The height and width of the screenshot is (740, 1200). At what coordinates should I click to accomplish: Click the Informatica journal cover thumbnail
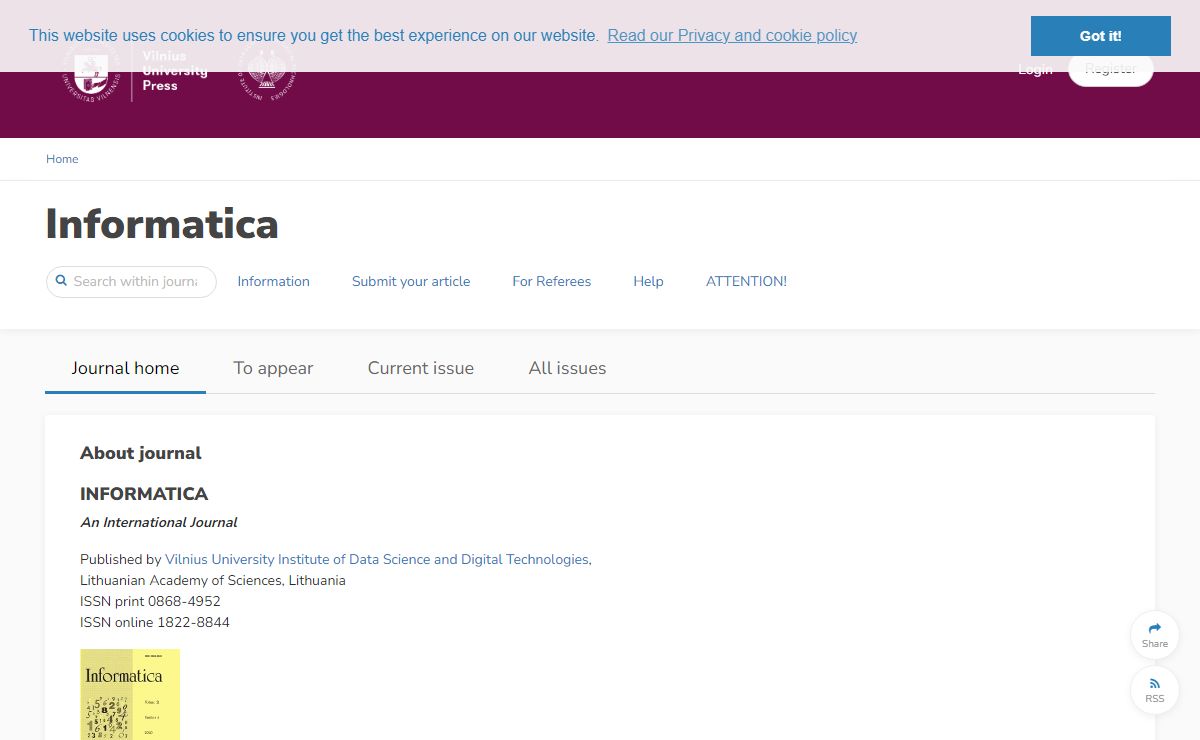click(x=130, y=694)
